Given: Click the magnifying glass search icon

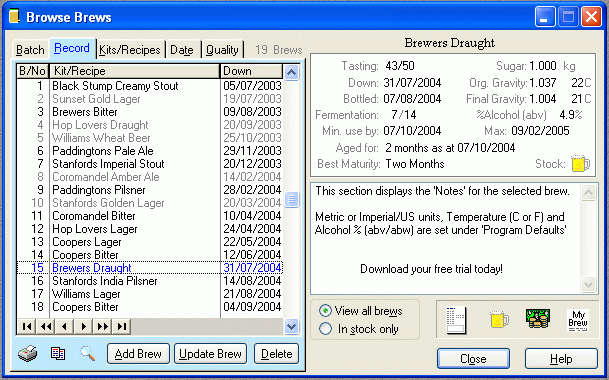Looking at the screenshot, I should click(x=88, y=353).
